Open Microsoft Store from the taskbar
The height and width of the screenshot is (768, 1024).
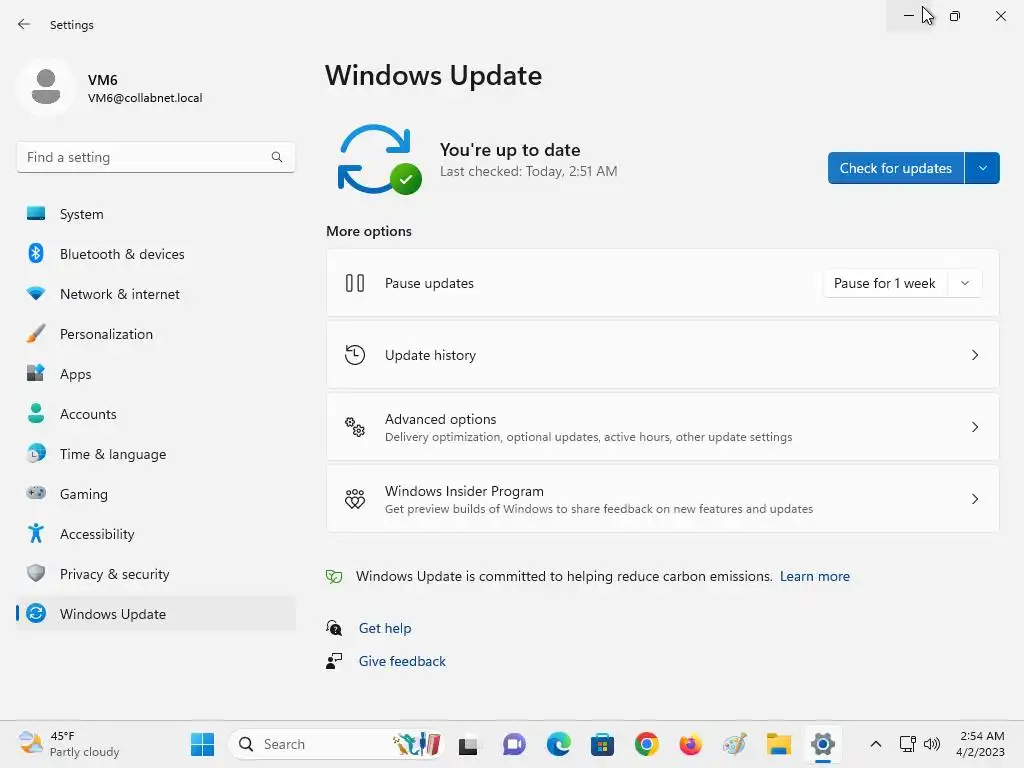pos(602,744)
